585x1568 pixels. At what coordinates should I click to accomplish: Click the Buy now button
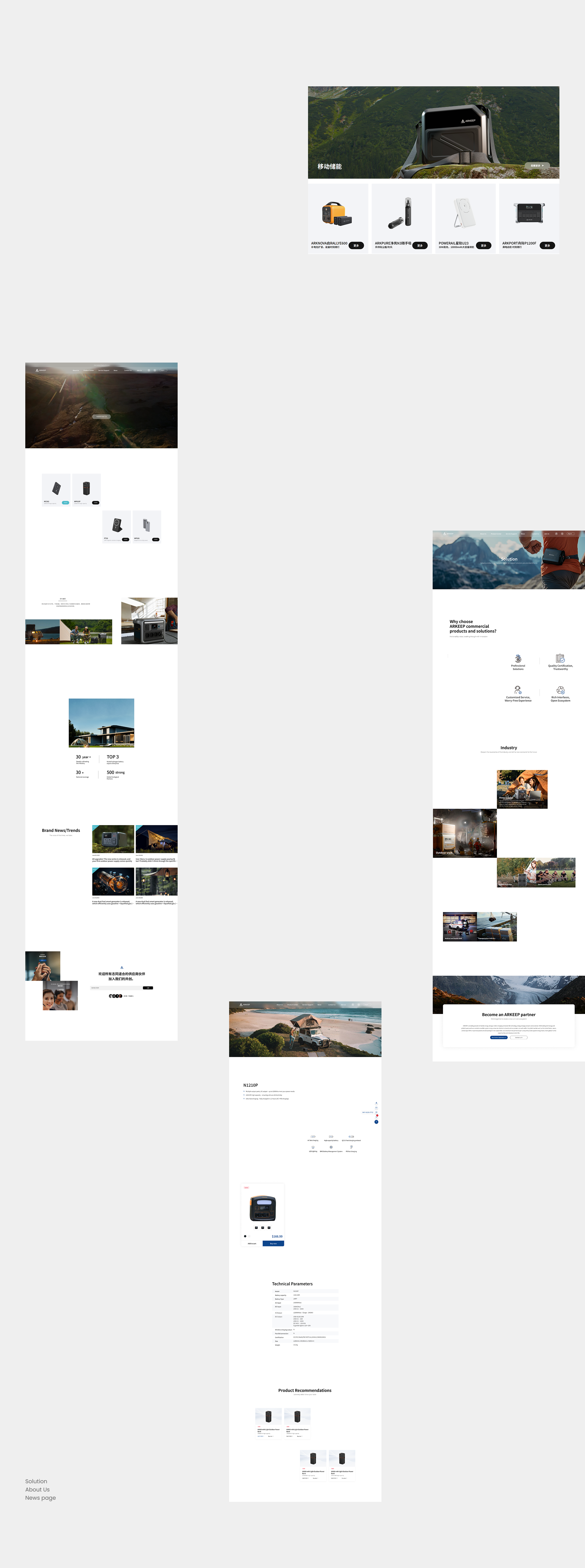point(273,1244)
